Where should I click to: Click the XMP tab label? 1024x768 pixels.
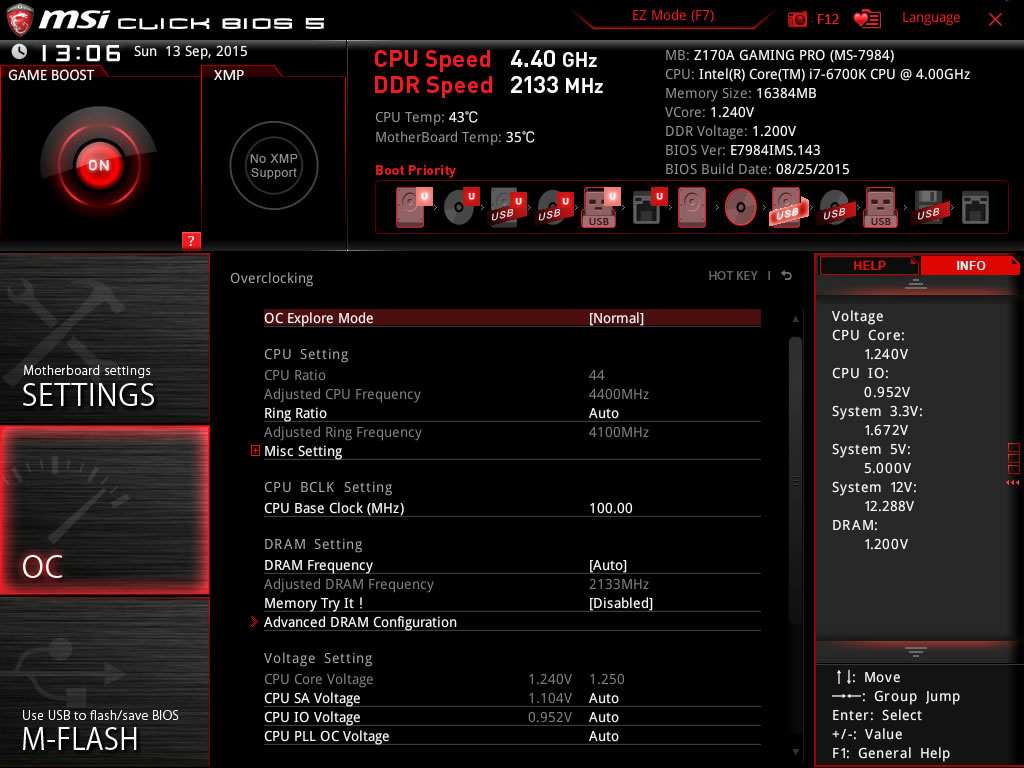[229, 75]
